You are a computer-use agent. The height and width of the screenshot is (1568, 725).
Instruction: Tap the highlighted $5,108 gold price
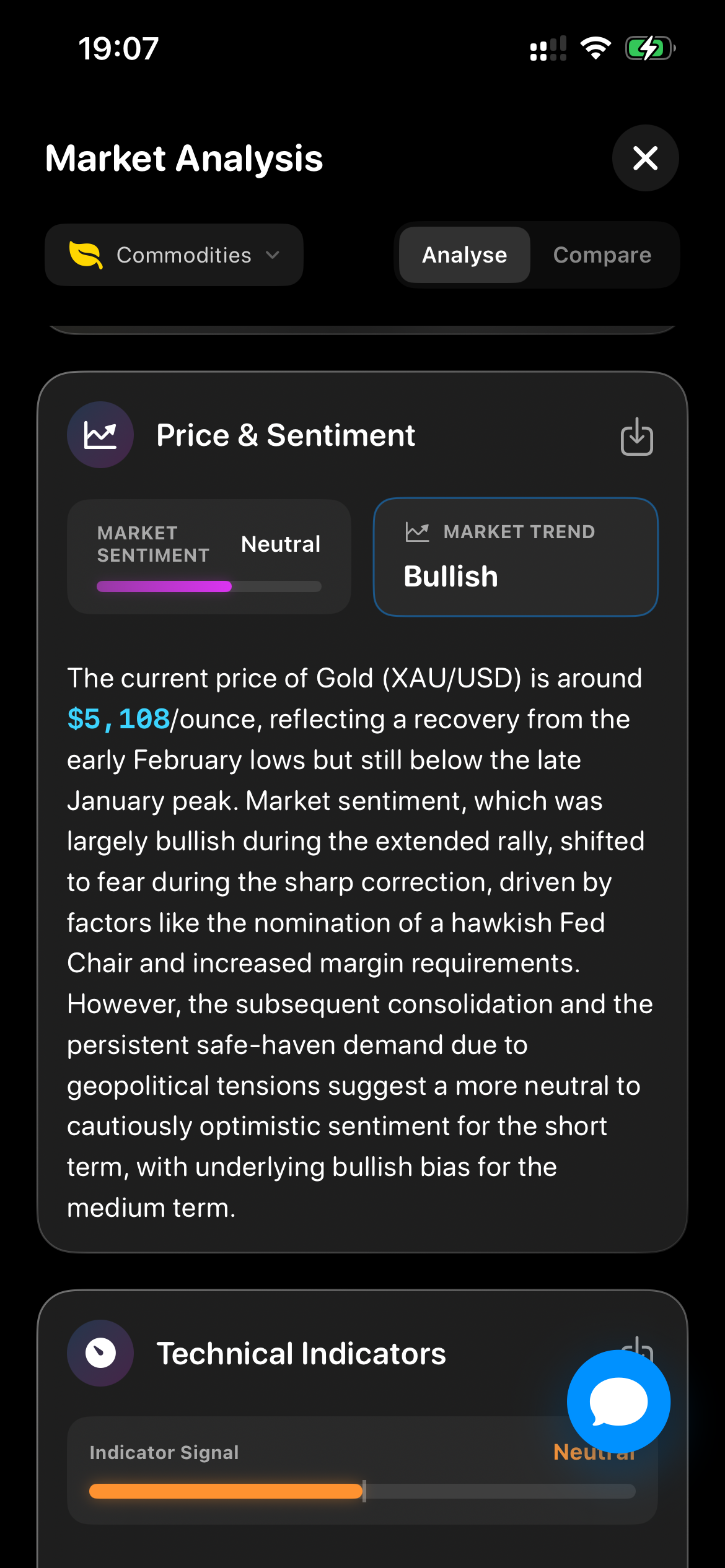pyautogui.click(x=118, y=719)
